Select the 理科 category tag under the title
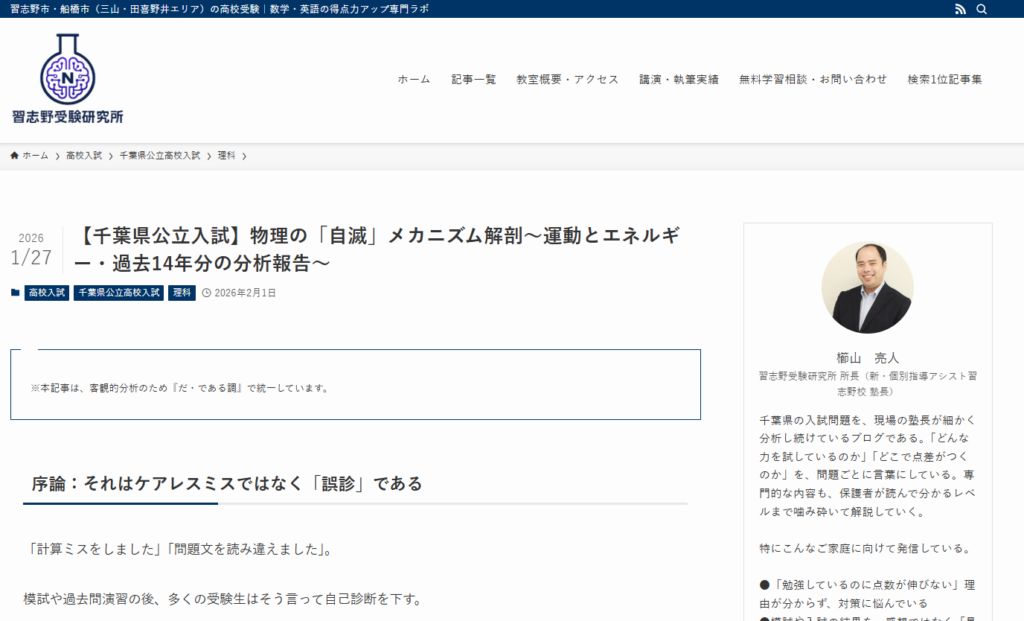The image size is (1024, 621). 181,293
